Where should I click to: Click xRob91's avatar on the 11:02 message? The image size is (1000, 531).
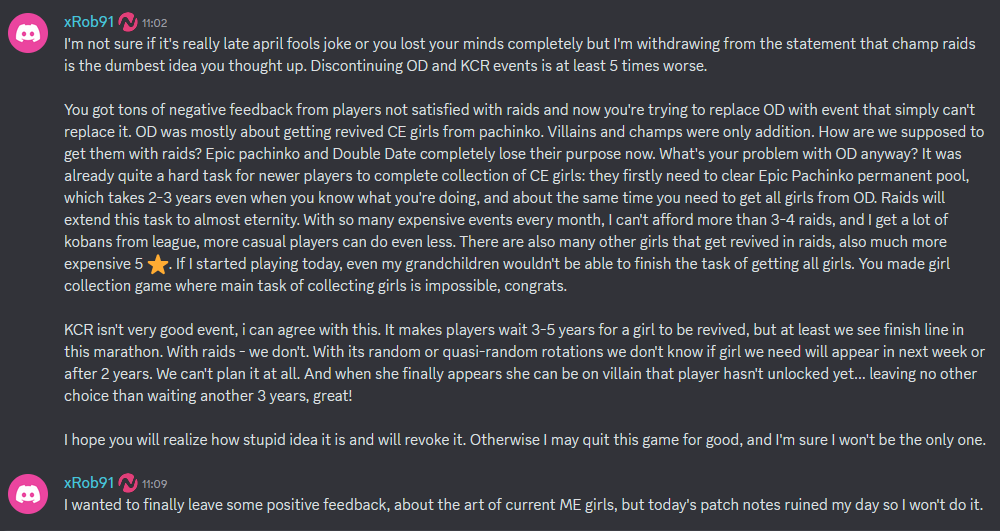pos(27,34)
